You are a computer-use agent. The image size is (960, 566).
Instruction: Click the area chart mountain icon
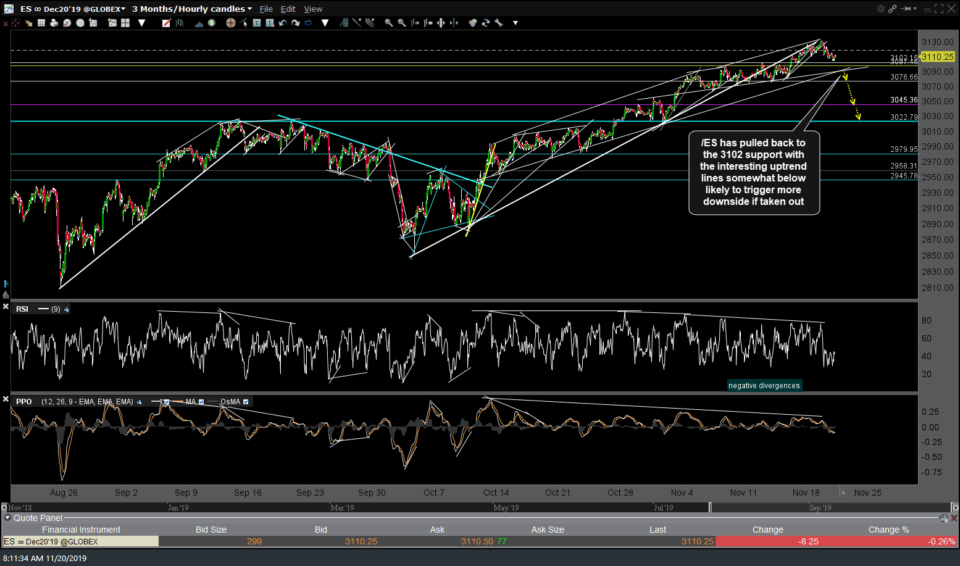click(x=198, y=23)
